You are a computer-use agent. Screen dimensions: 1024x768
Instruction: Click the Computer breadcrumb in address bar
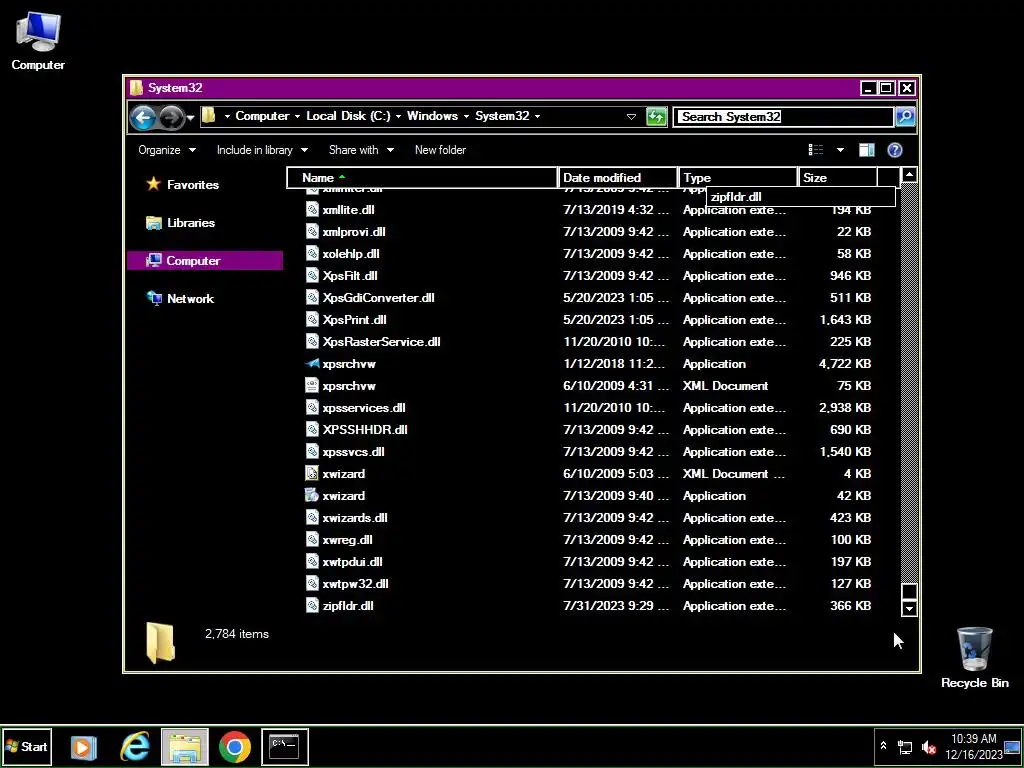click(x=262, y=116)
